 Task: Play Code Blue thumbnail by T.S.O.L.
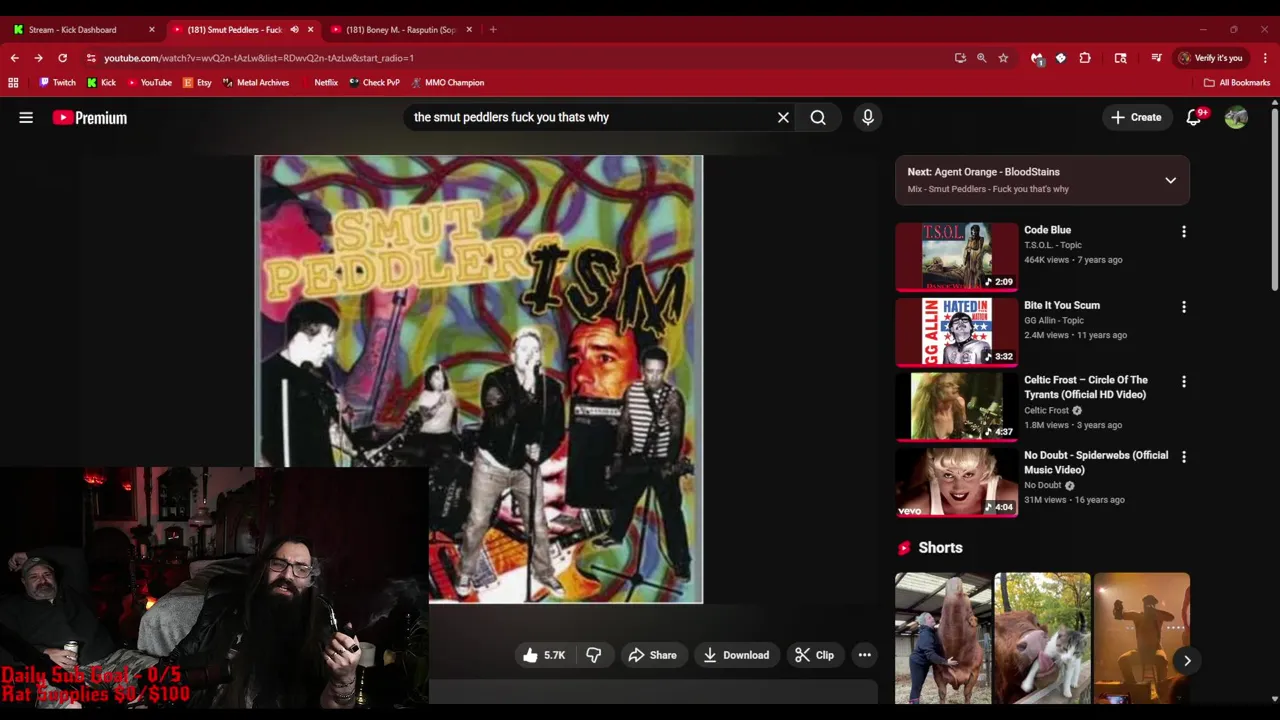point(956,256)
